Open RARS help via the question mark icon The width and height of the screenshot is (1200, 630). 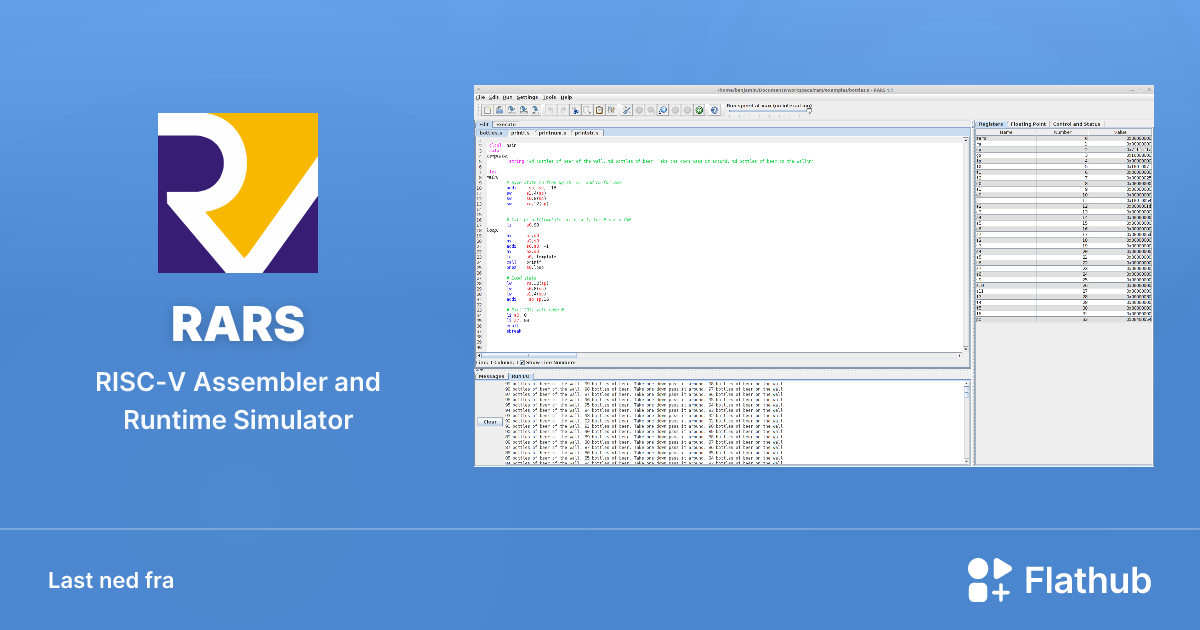pyautogui.click(x=714, y=109)
